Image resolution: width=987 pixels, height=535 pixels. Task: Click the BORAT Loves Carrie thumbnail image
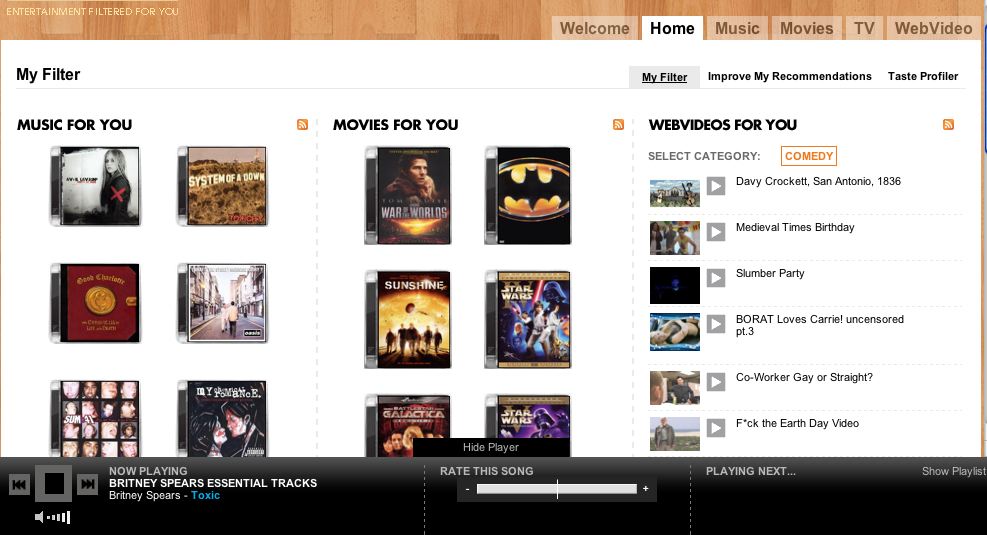pyautogui.click(x=675, y=332)
